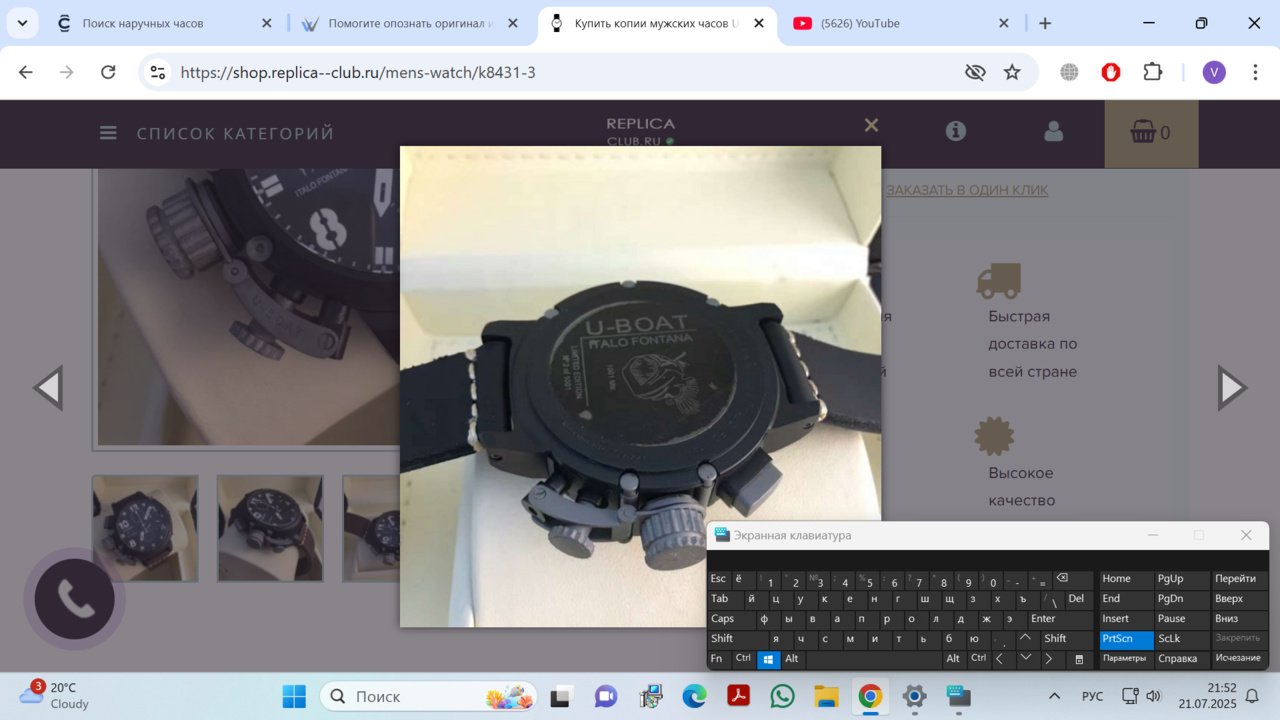The height and width of the screenshot is (720, 1280).
Task: Toggle ScLk key on the on-screen keyboard
Action: click(x=1169, y=639)
